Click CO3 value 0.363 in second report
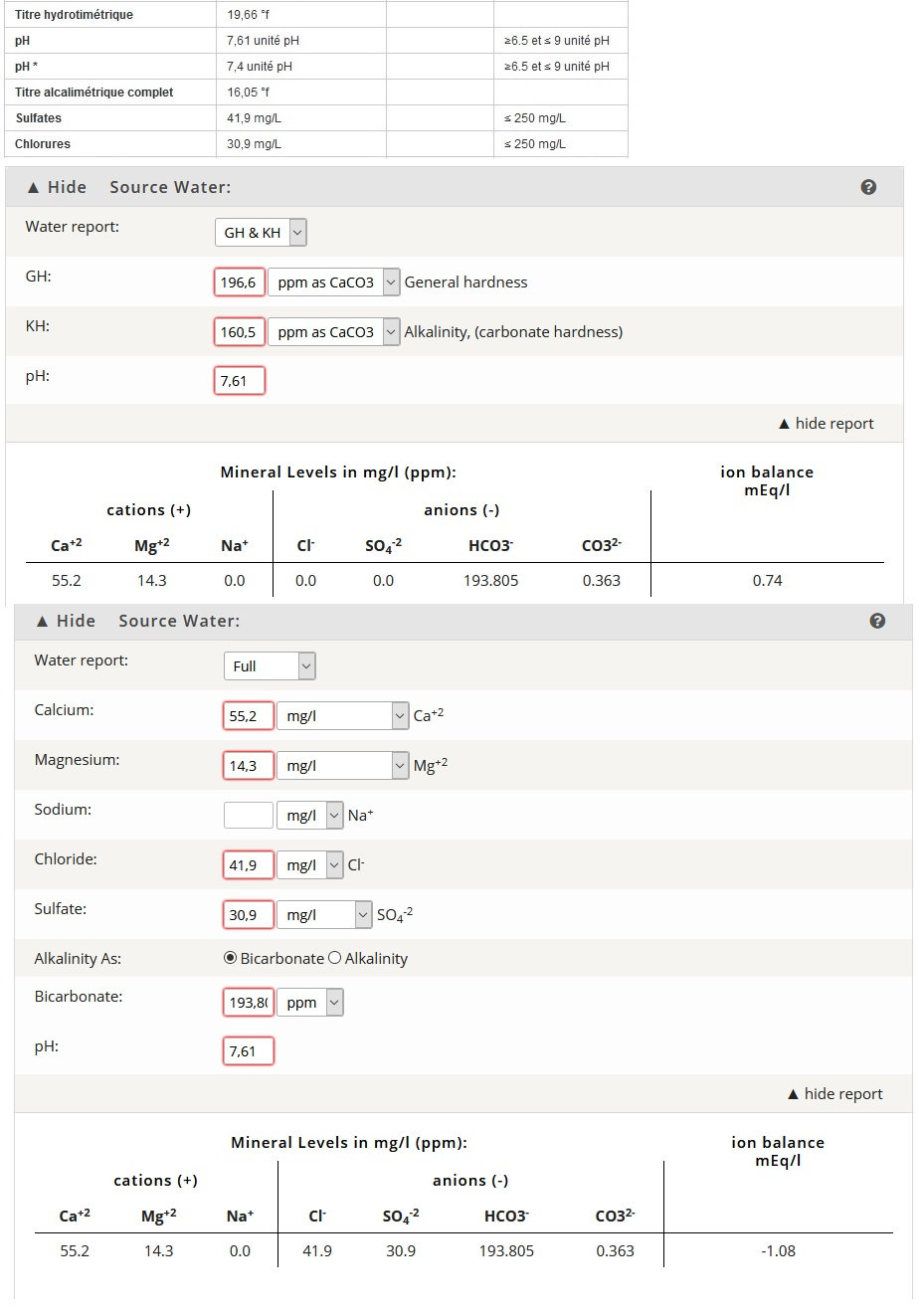The width and height of the screenshot is (922, 1316). 615,1250
